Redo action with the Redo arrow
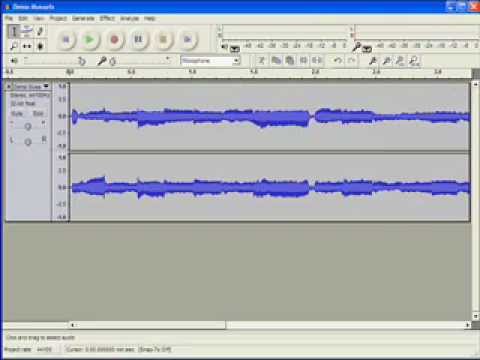 point(351,60)
